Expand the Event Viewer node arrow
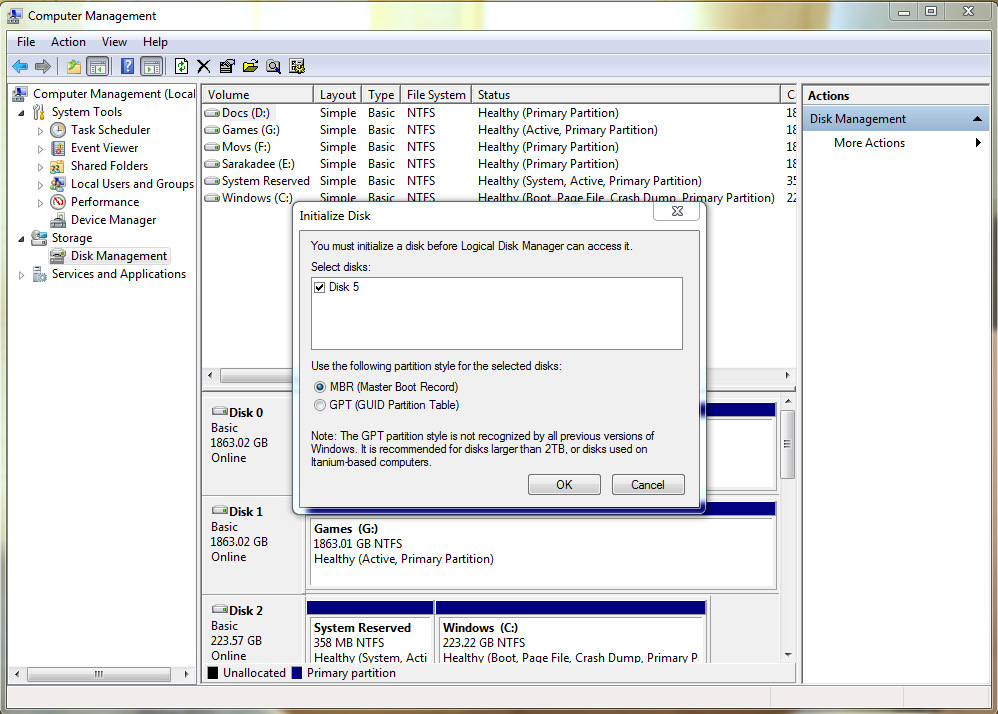The height and width of the screenshot is (714, 998). [40, 149]
